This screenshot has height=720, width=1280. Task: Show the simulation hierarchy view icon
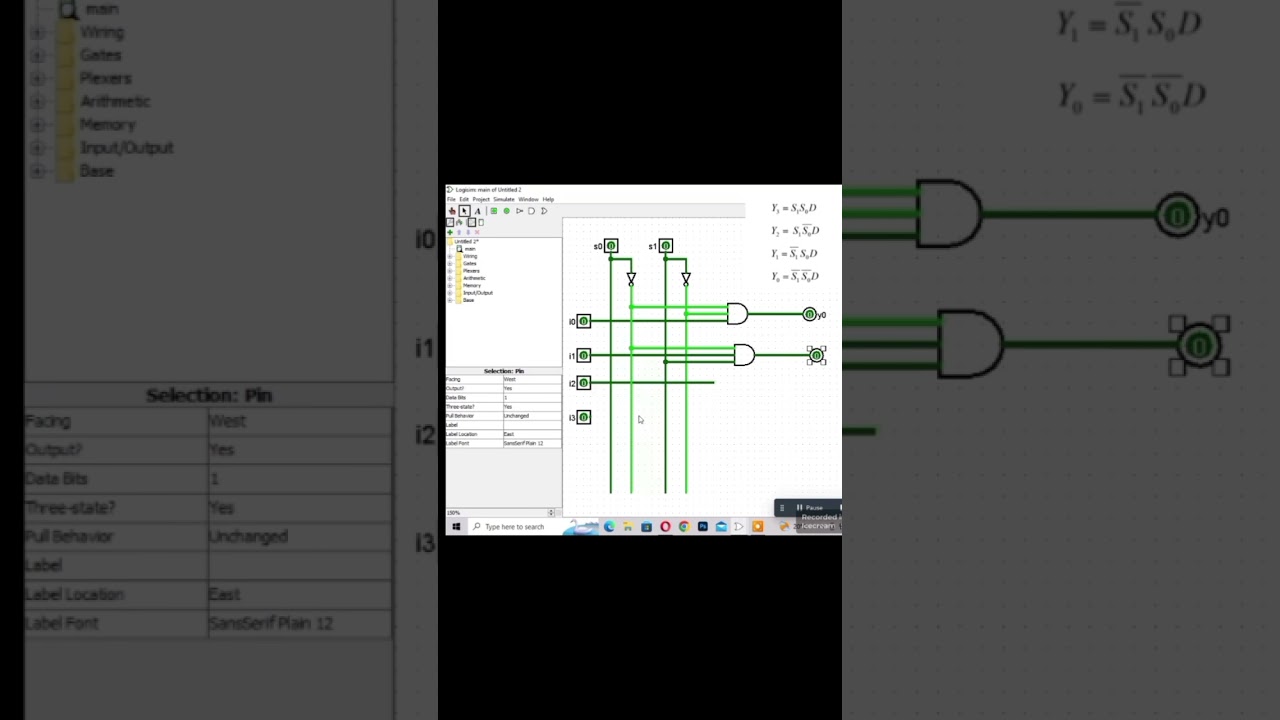coord(459,222)
